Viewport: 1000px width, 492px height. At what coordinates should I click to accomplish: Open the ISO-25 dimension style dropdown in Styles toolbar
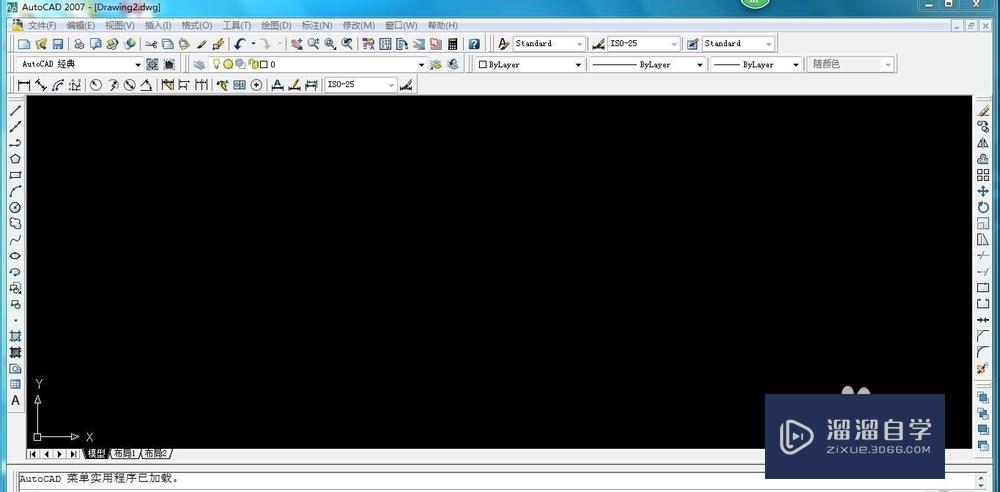click(x=675, y=44)
